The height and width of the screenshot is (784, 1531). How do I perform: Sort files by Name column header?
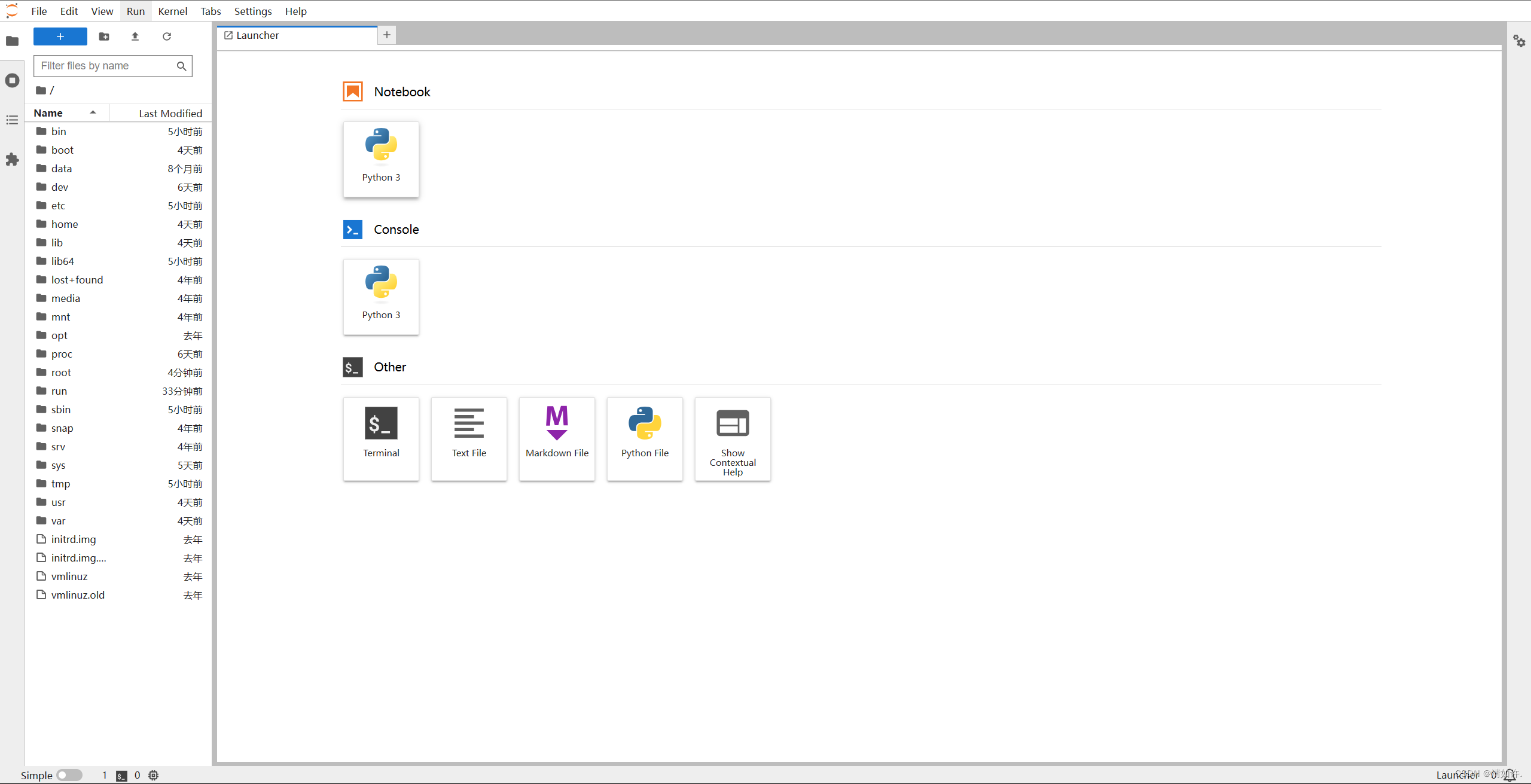coord(48,113)
